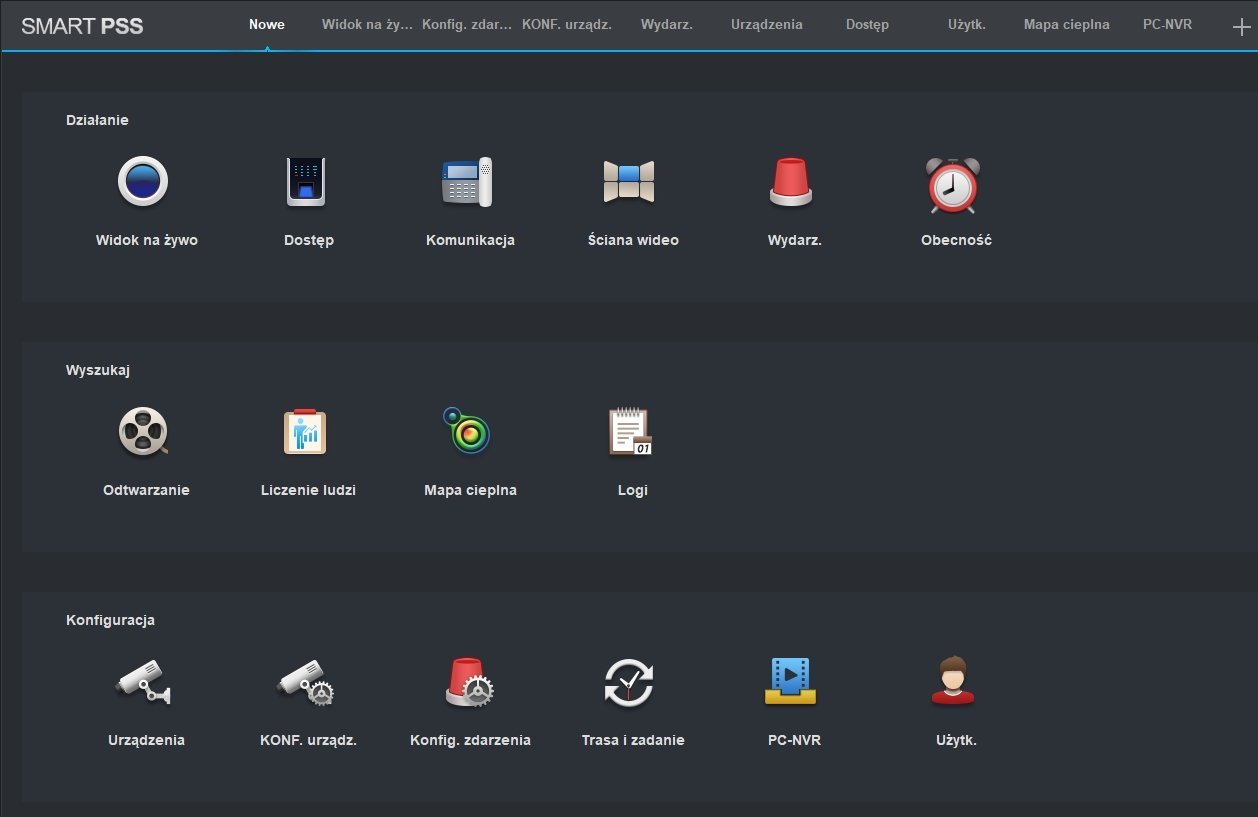This screenshot has width=1258, height=817.
Task: Switch to the PC-NVR tab
Action: click(1167, 25)
